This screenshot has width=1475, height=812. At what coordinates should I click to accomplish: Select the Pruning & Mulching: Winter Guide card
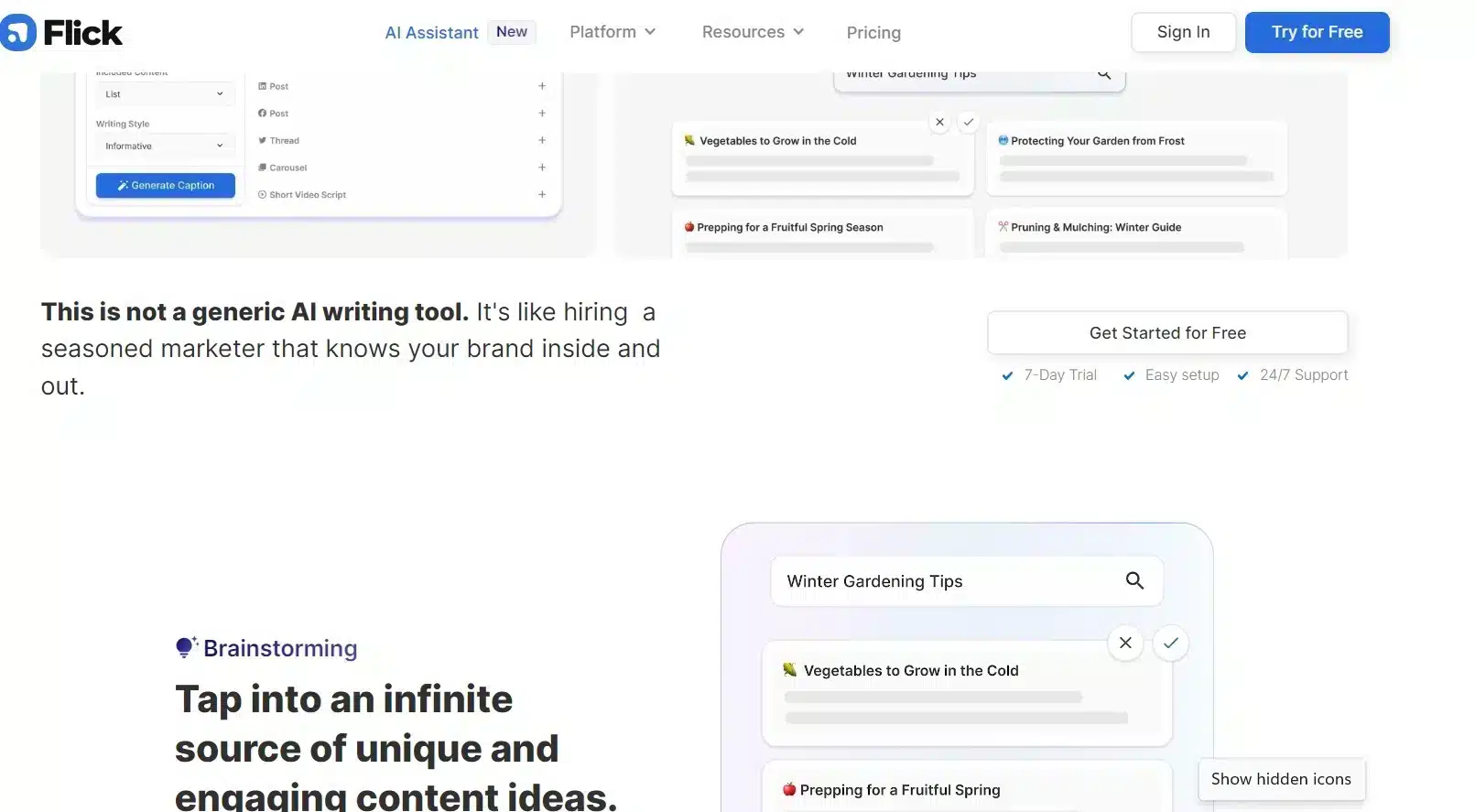[x=1136, y=233]
